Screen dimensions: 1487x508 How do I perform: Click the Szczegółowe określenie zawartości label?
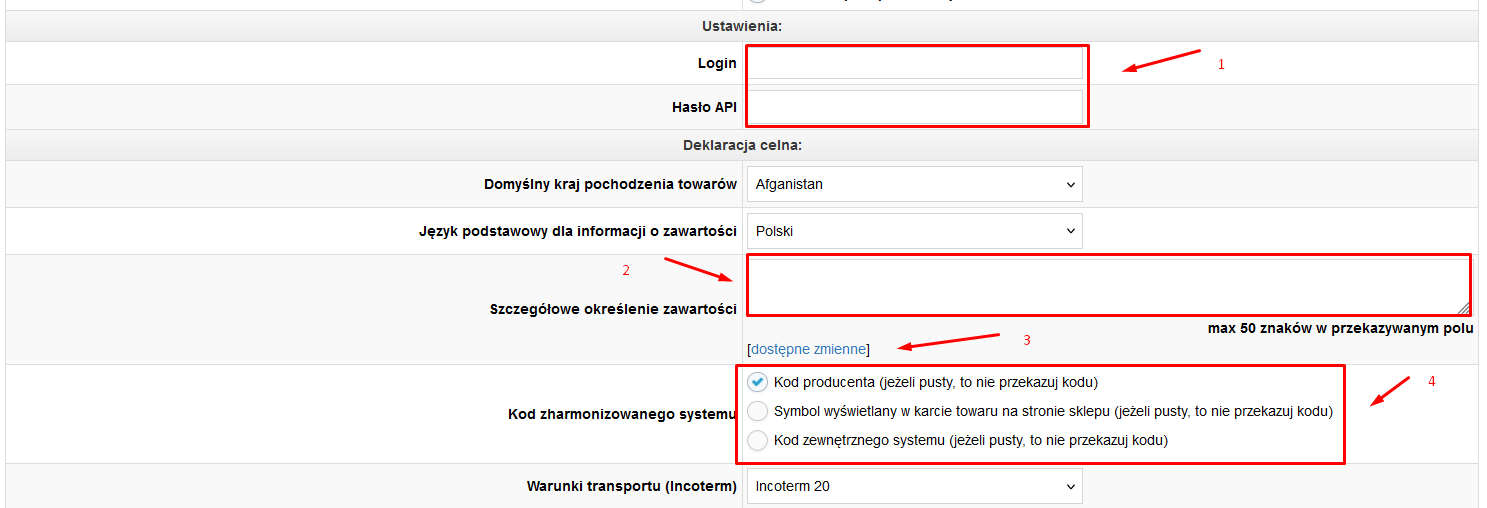613,309
